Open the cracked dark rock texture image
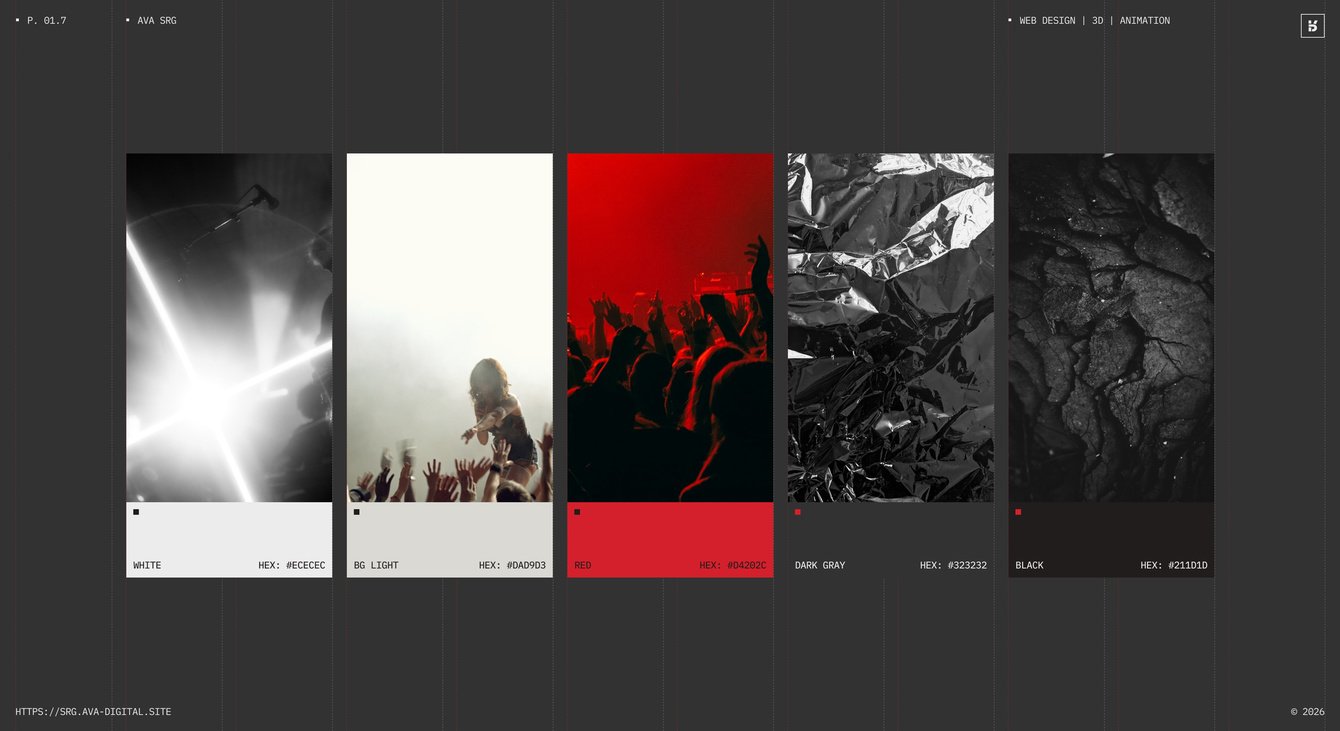Image resolution: width=1340 pixels, height=731 pixels. pyautogui.click(x=1111, y=328)
